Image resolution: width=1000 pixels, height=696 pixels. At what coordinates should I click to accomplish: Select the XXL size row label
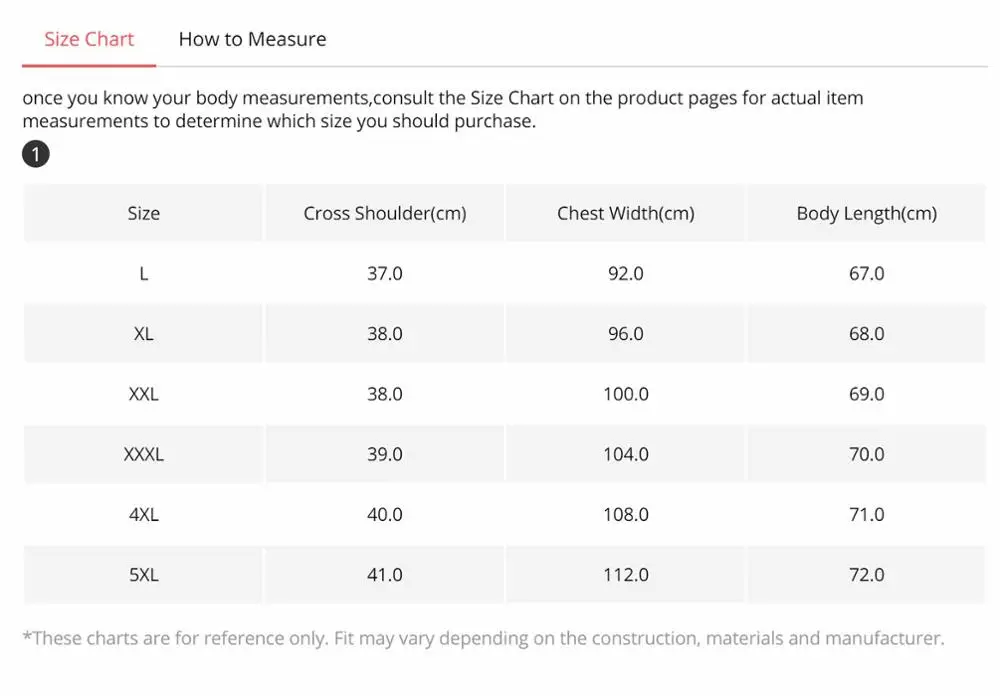click(x=144, y=394)
